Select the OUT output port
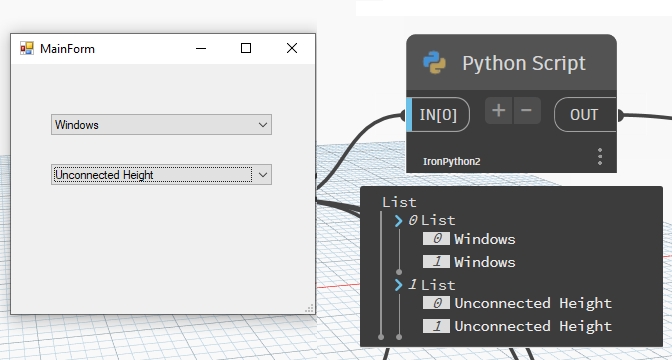 point(585,115)
